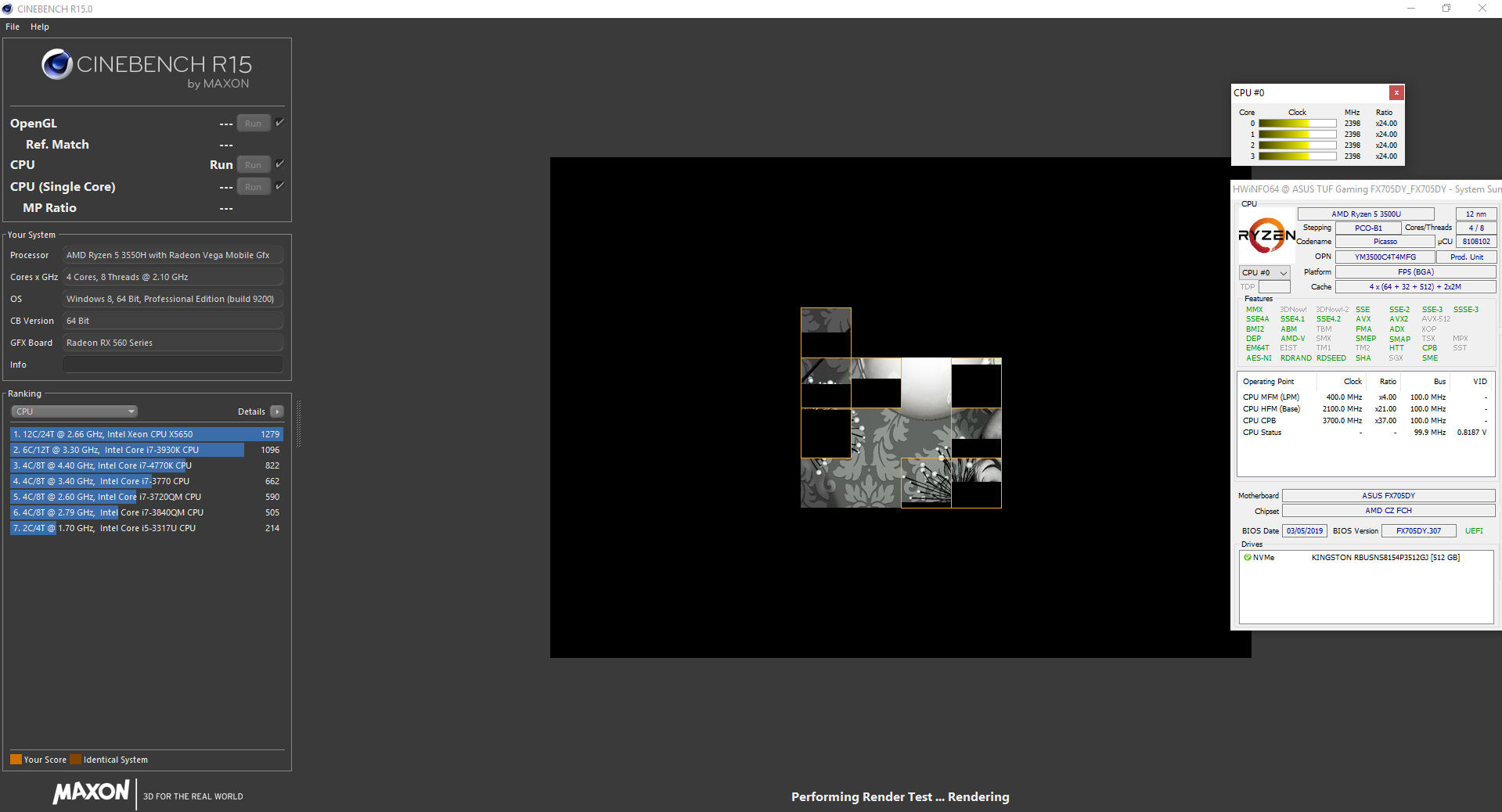Screen dimensions: 1502x812
Task: Click Core 2 clock bar in CPU #0 window
Action: click(x=1297, y=146)
